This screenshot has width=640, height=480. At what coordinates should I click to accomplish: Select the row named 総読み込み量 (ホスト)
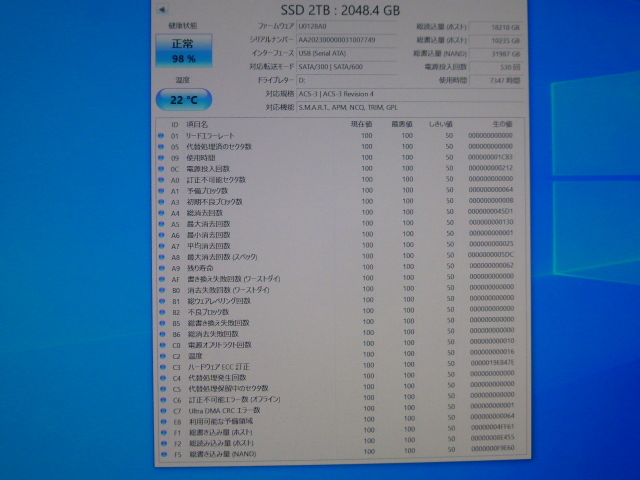click(x=343, y=443)
